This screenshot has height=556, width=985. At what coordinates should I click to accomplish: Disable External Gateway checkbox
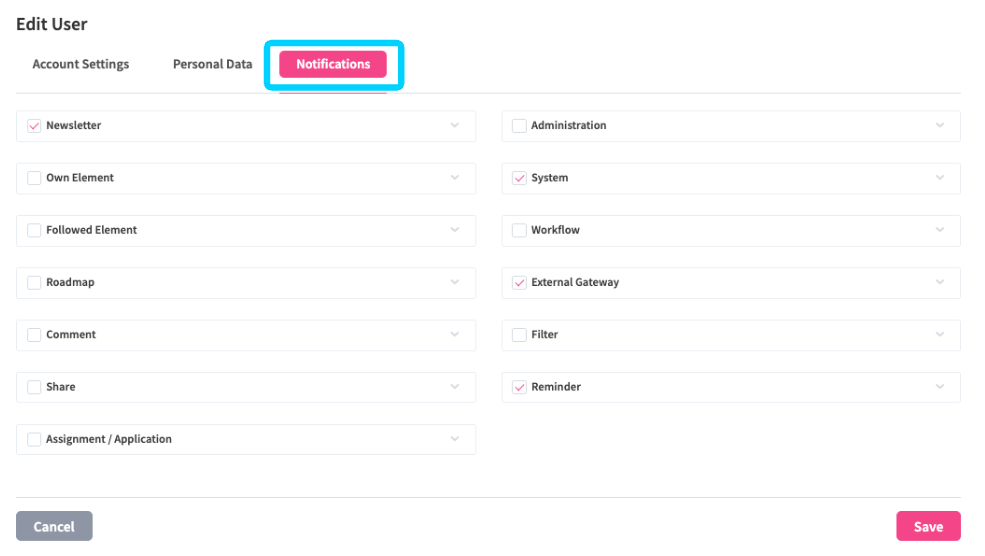tap(519, 283)
